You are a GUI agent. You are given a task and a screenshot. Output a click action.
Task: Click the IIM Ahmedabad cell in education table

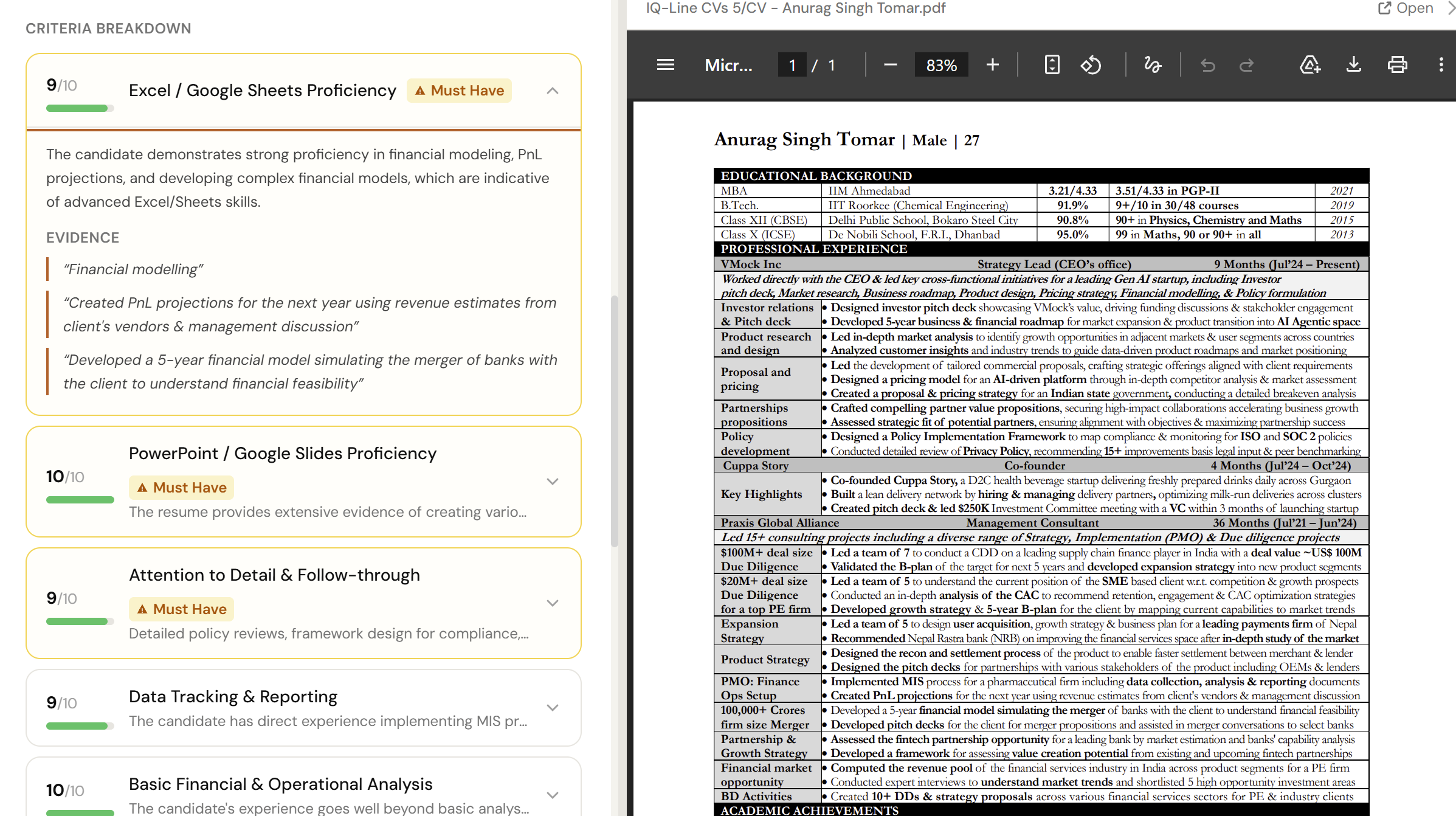click(869, 191)
